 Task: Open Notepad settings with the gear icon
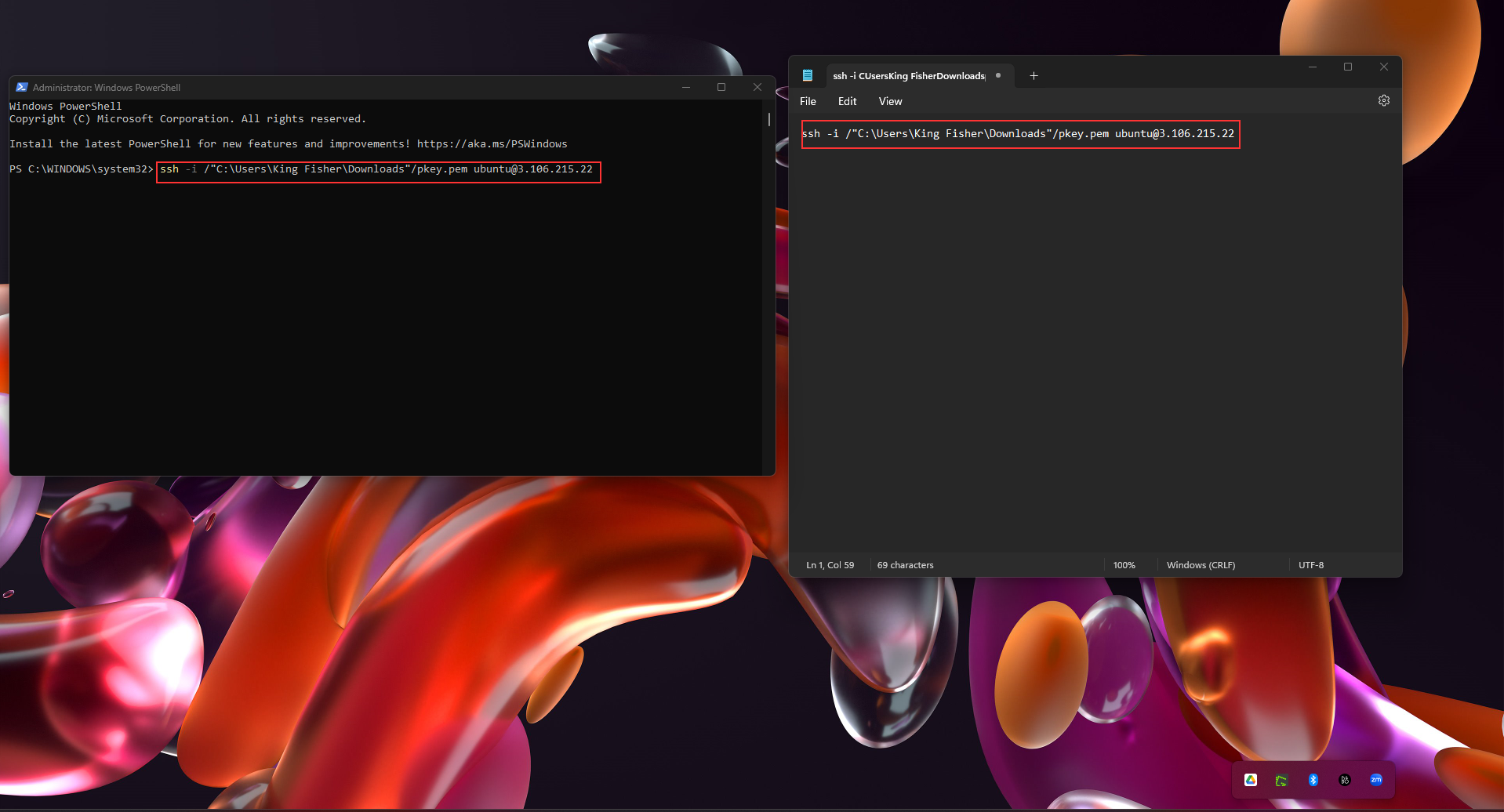click(1383, 100)
